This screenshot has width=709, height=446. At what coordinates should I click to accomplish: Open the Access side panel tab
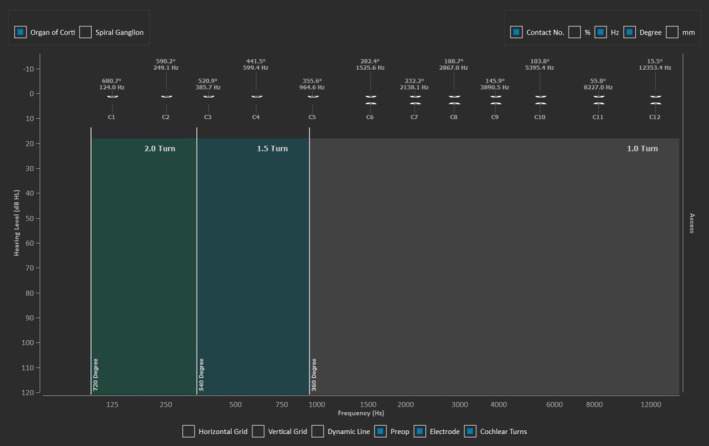(691, 223)
